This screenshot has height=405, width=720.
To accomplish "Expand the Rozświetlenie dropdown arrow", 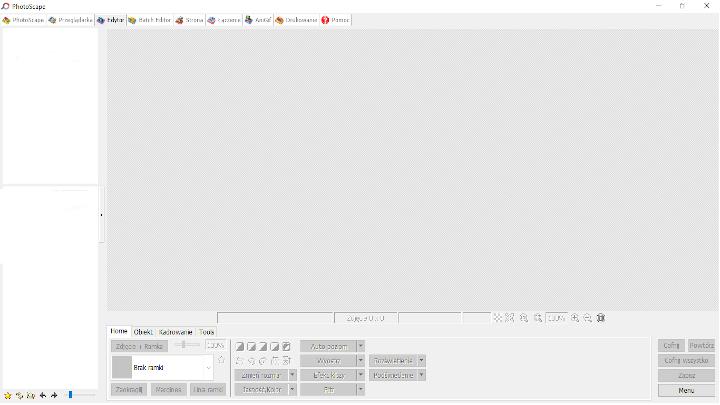I will click(x=422, y=360).
